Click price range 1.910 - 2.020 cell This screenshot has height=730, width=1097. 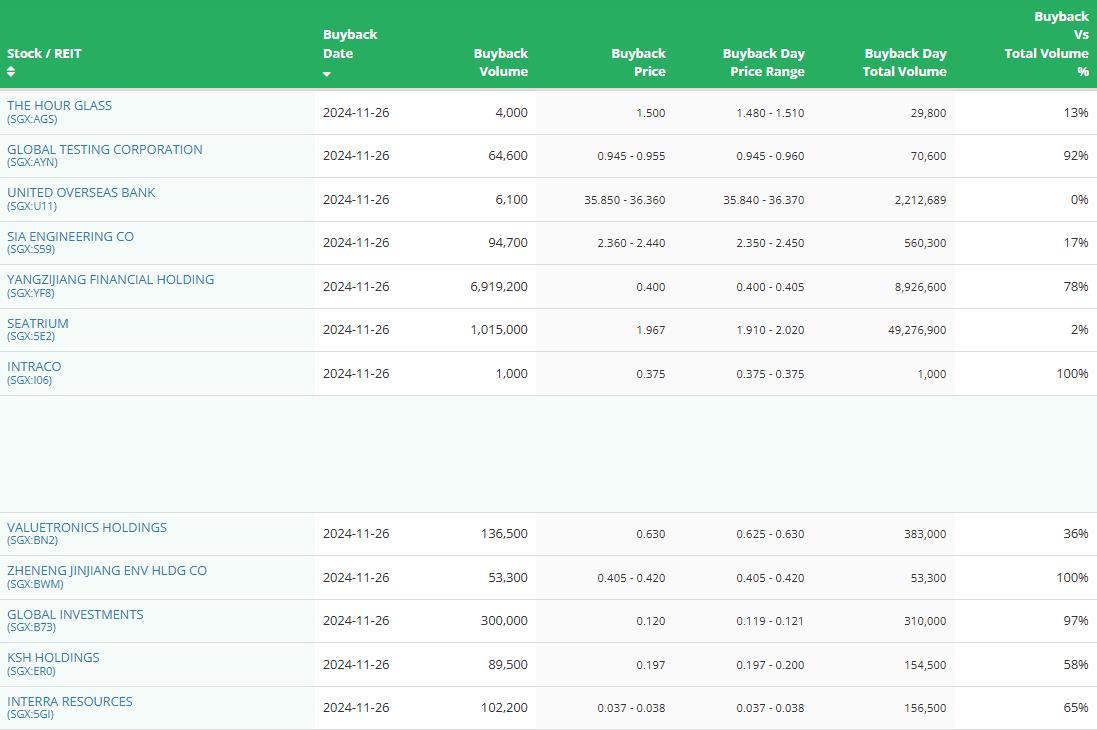[770, 330]
